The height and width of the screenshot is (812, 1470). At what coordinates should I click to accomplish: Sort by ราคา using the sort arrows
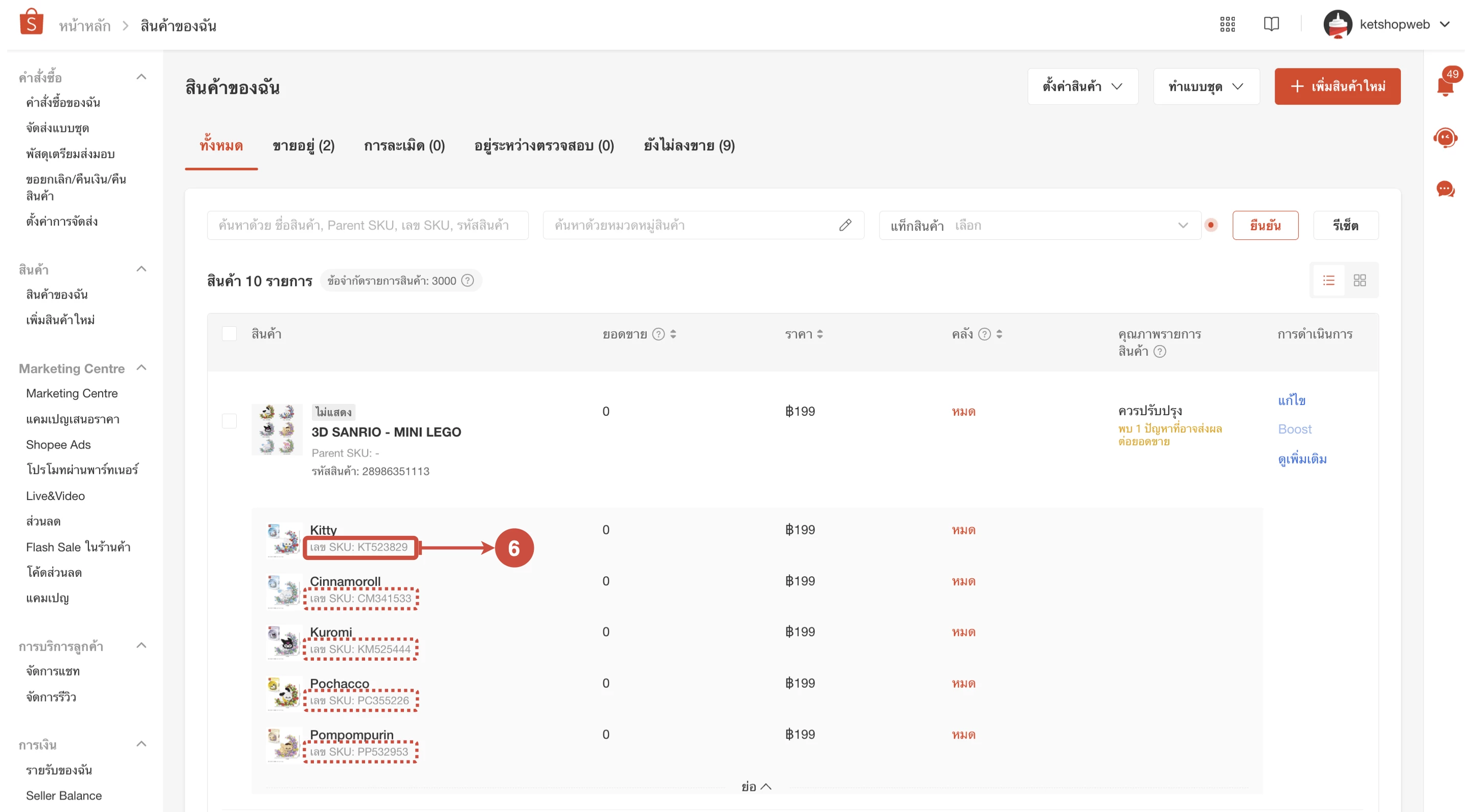pos(820,334)
